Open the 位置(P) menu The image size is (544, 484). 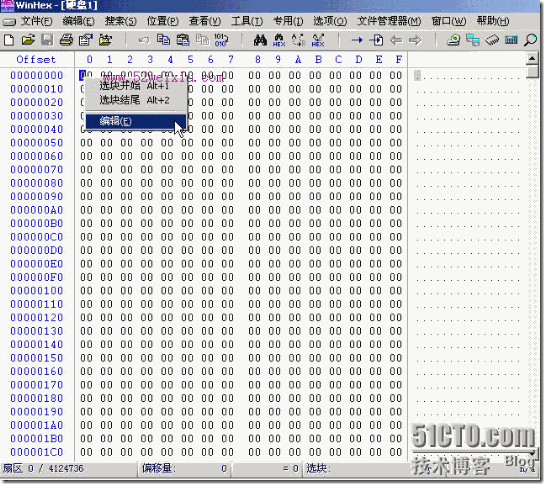point(163,21)
